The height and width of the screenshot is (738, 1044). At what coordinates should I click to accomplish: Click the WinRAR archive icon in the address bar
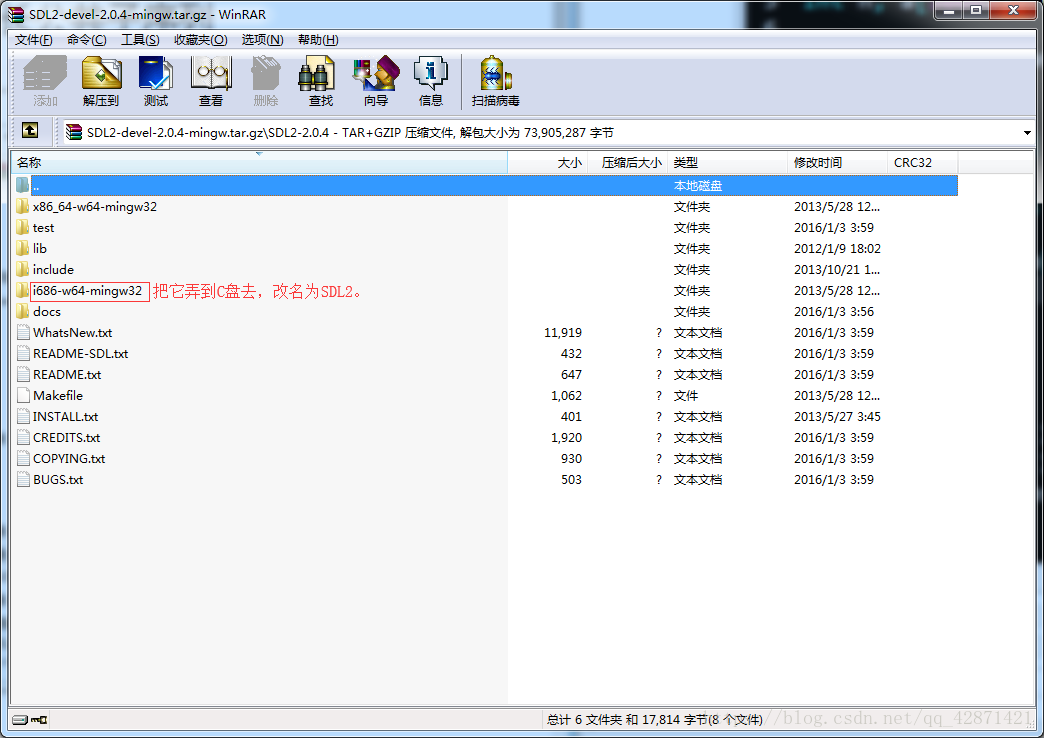pos(73,132)
